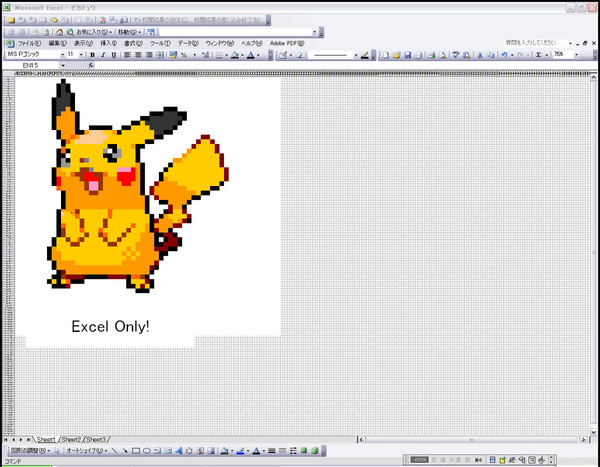The width and height of the screenshot is (600, 467).
Task: Select the Rectangle drawing tool
Action: (x=136, y=451)
